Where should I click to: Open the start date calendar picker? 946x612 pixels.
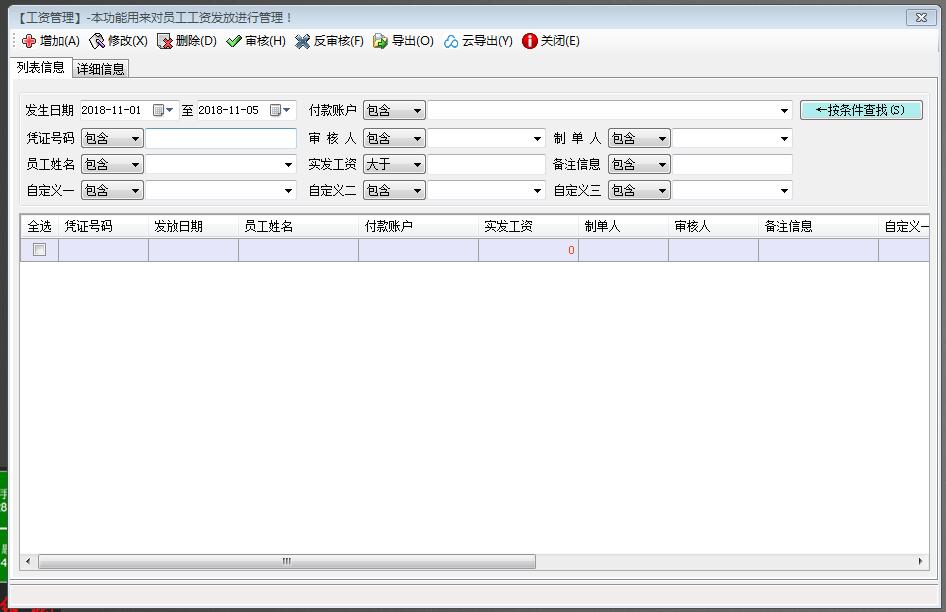pos(158,111)
